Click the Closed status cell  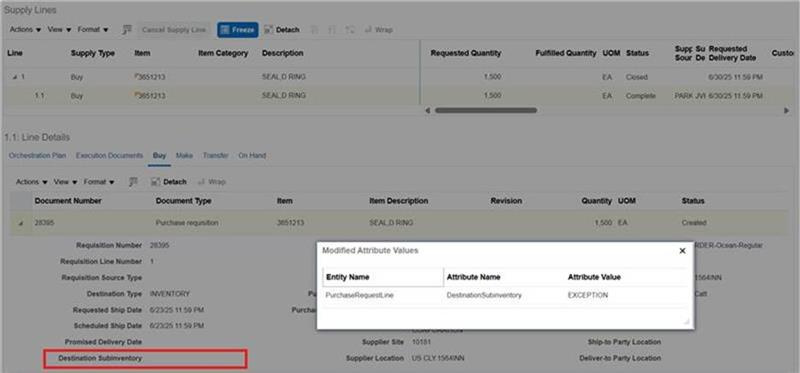[x=636, y=77]
